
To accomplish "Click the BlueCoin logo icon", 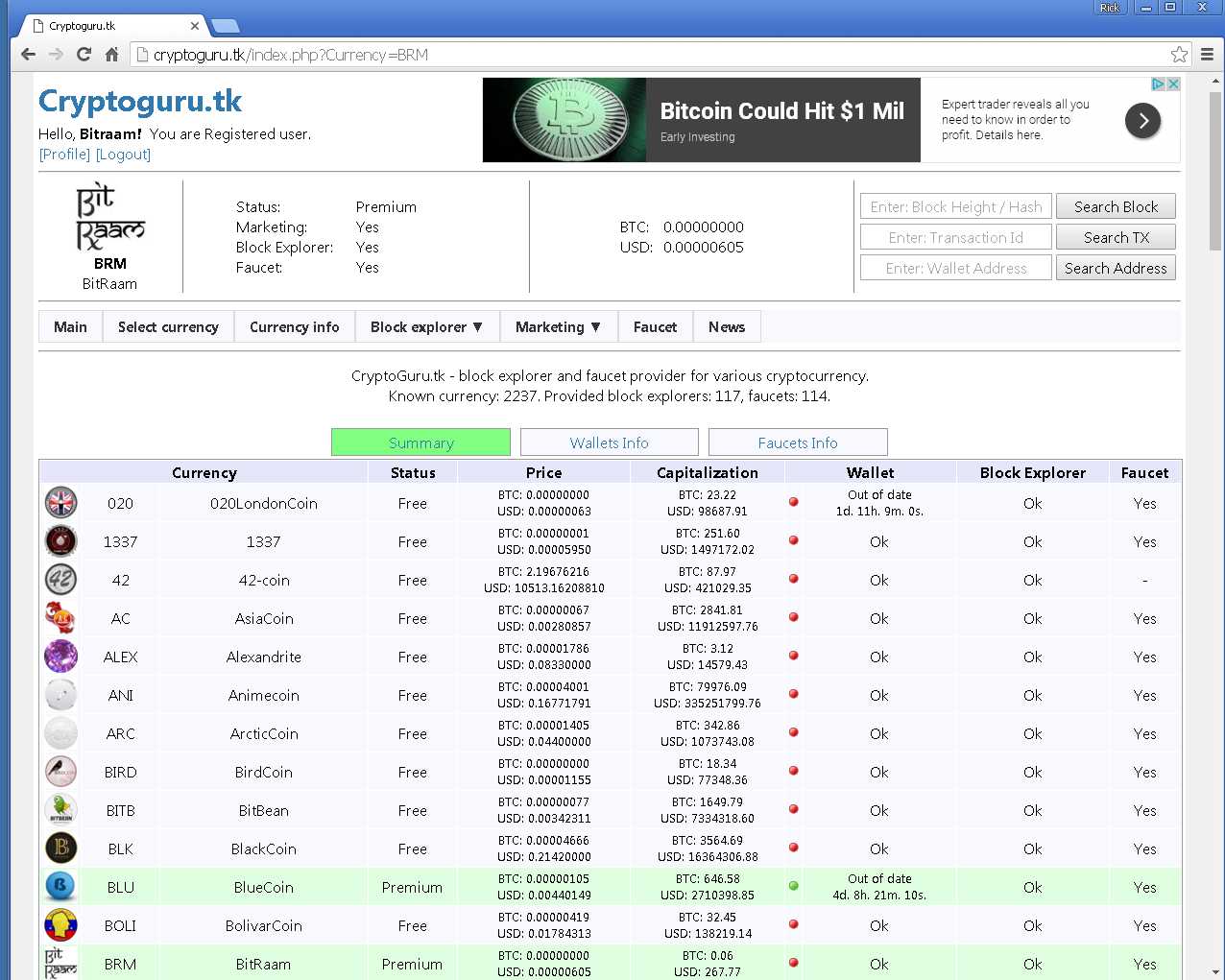I will click(61, 886).
